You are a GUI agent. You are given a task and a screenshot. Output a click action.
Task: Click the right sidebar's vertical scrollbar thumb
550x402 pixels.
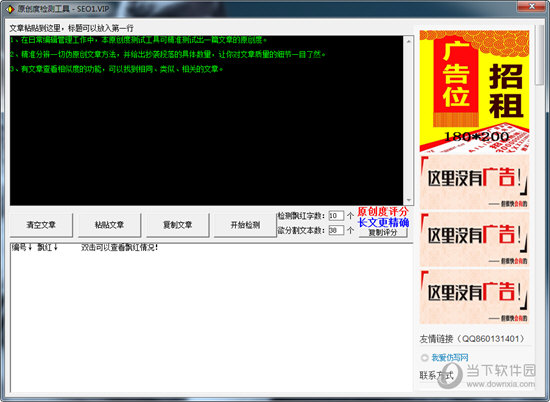[x=539, y=55]
